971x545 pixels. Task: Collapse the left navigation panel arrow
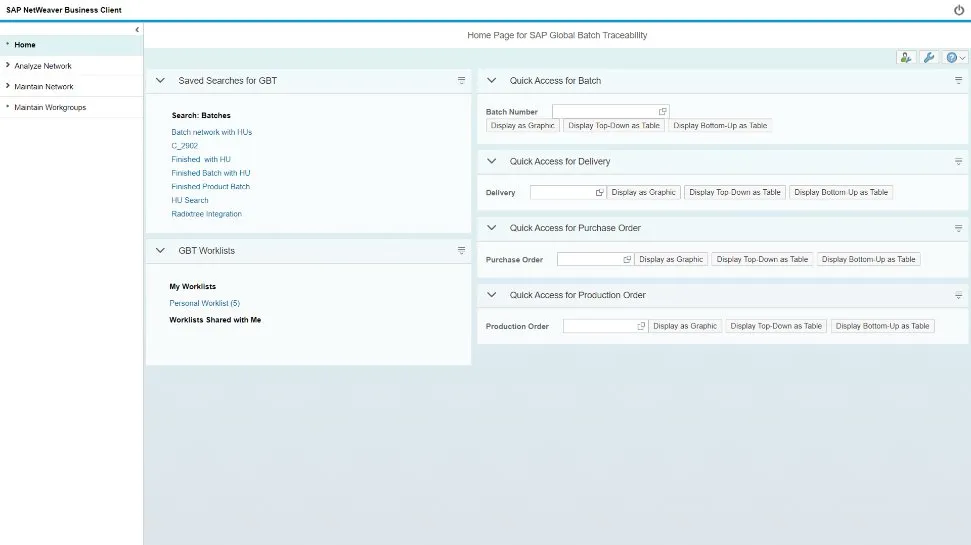coord(137,30)
